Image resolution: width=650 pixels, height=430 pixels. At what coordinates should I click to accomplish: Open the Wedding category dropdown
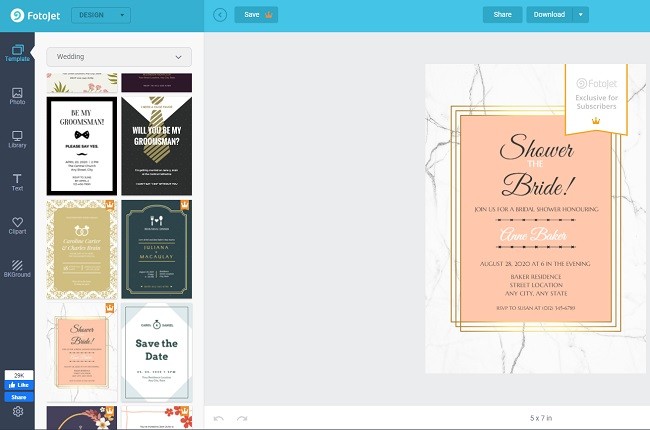pyautogui.click(x=119, y=57)
